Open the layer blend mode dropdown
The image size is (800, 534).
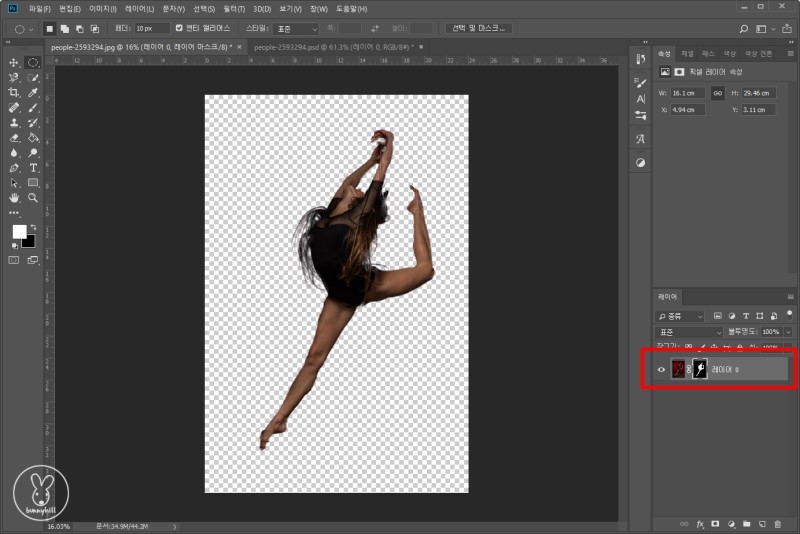(x=689, y=331)
